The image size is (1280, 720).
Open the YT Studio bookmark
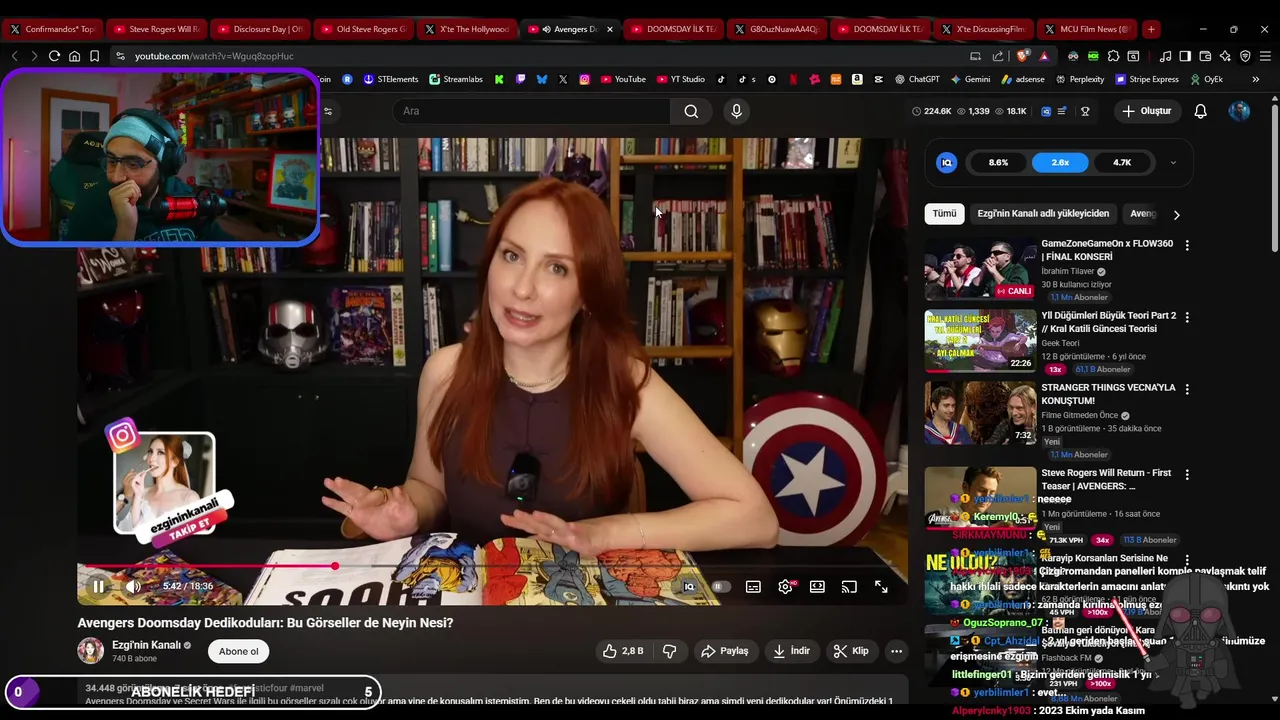[x=680, y=79]
